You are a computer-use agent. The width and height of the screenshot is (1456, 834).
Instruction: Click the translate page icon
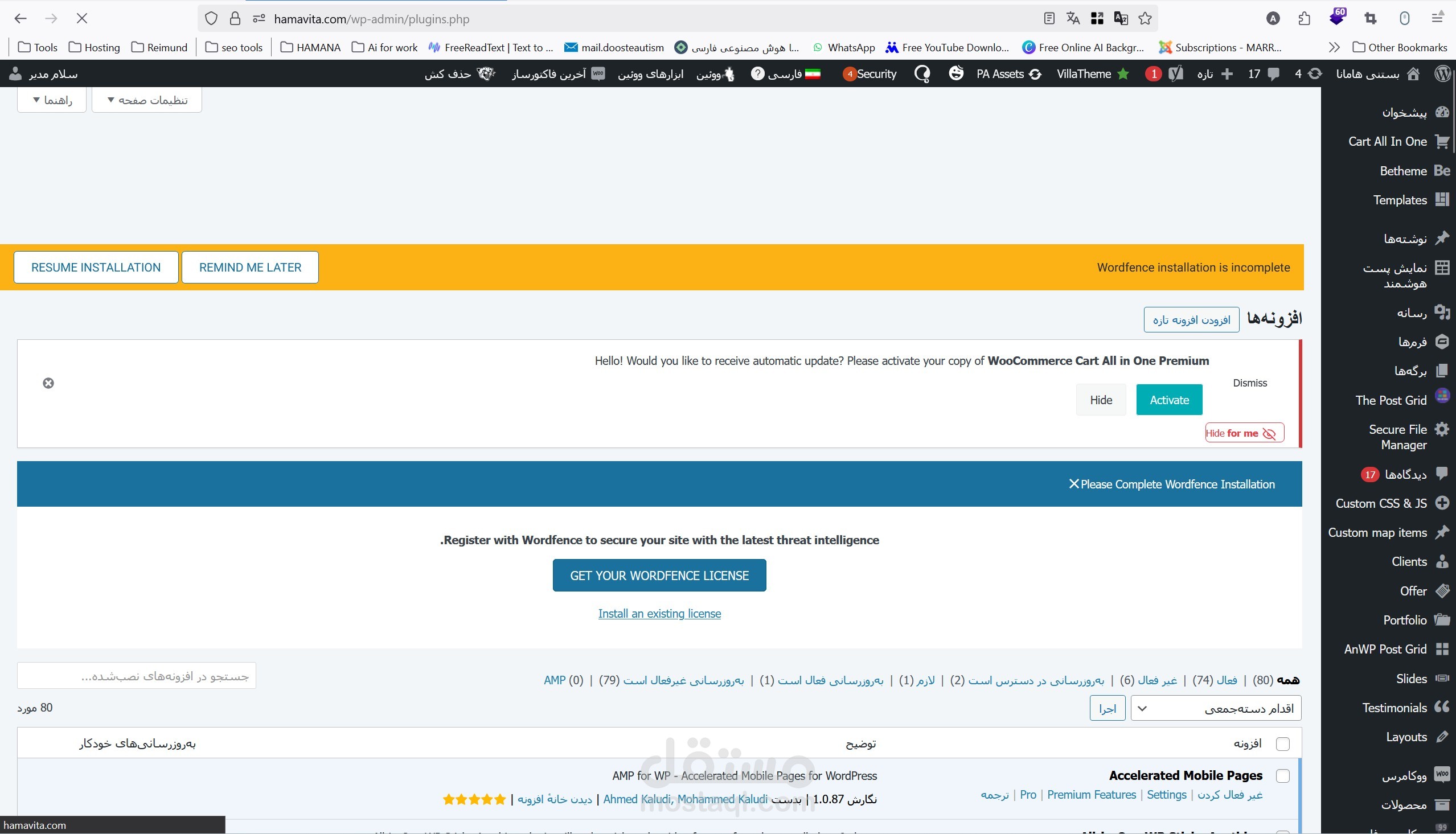pyautogui.click(x=1073, y=19)
